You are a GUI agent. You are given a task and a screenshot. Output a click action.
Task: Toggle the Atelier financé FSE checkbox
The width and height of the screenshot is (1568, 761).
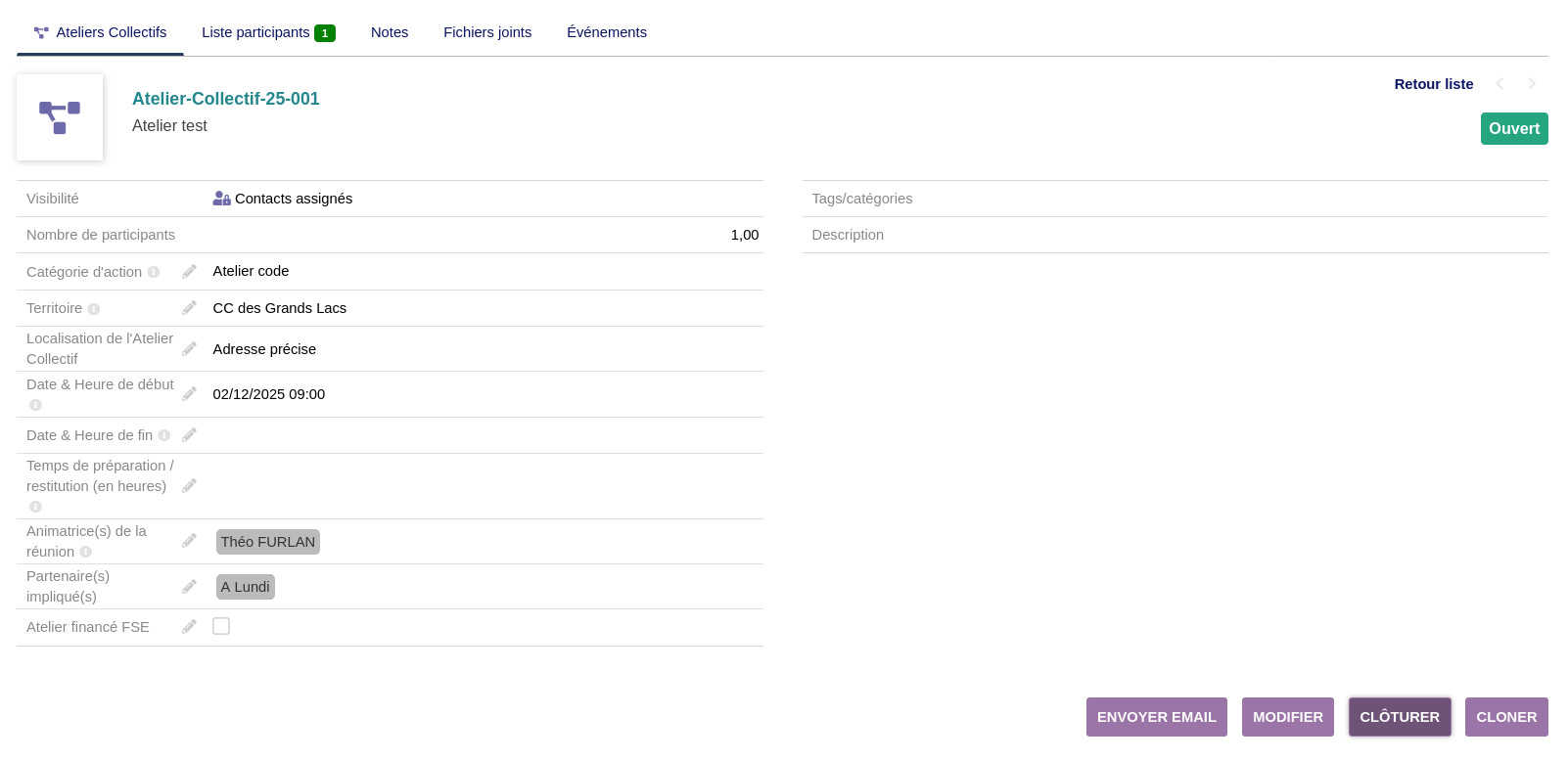click(221, 626)
